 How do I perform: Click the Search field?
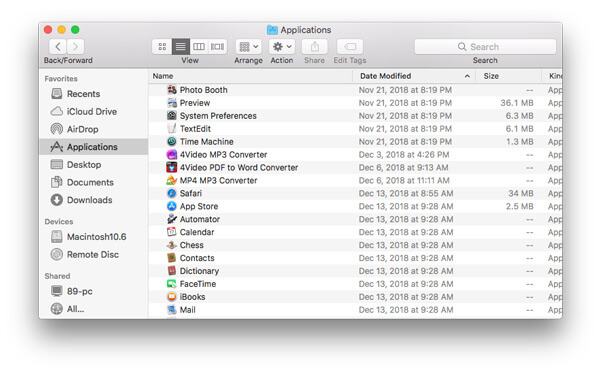coord(485,47)
